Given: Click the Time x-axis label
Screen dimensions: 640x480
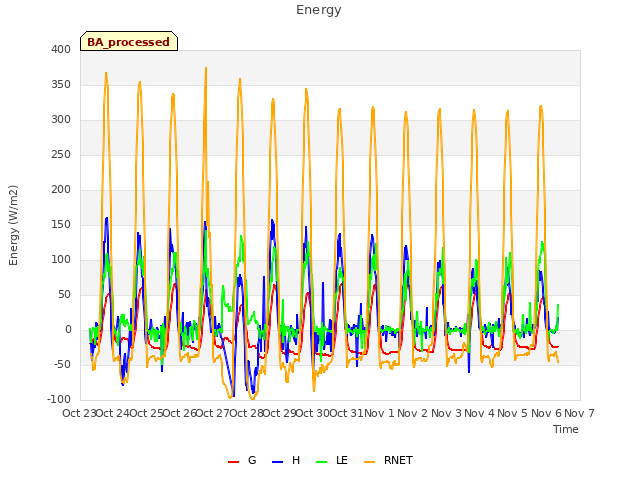Looking at the screenshot, I should (565, 429).
